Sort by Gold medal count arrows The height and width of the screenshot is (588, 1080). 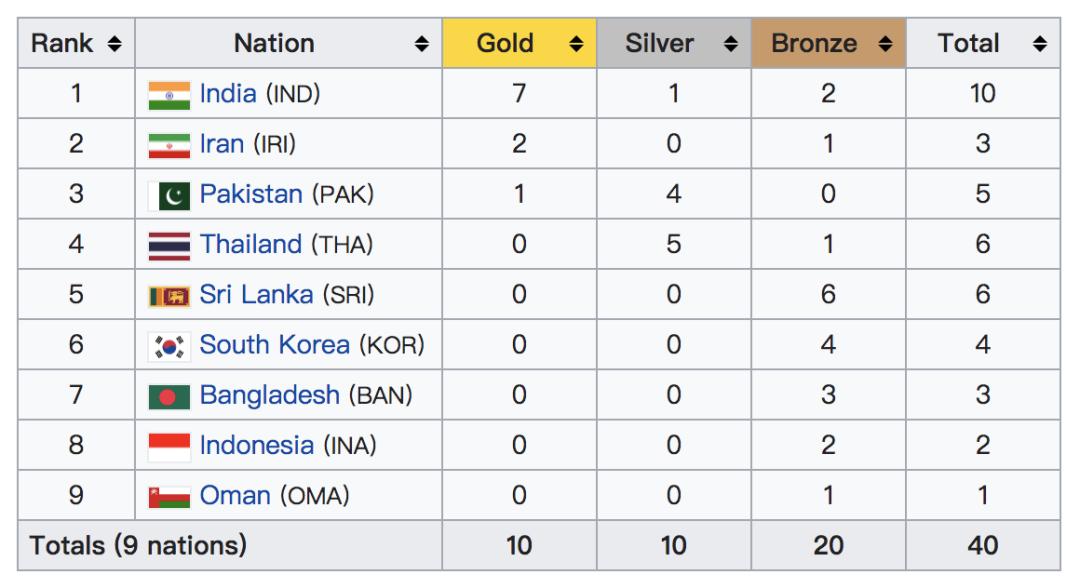click(576, 44)
